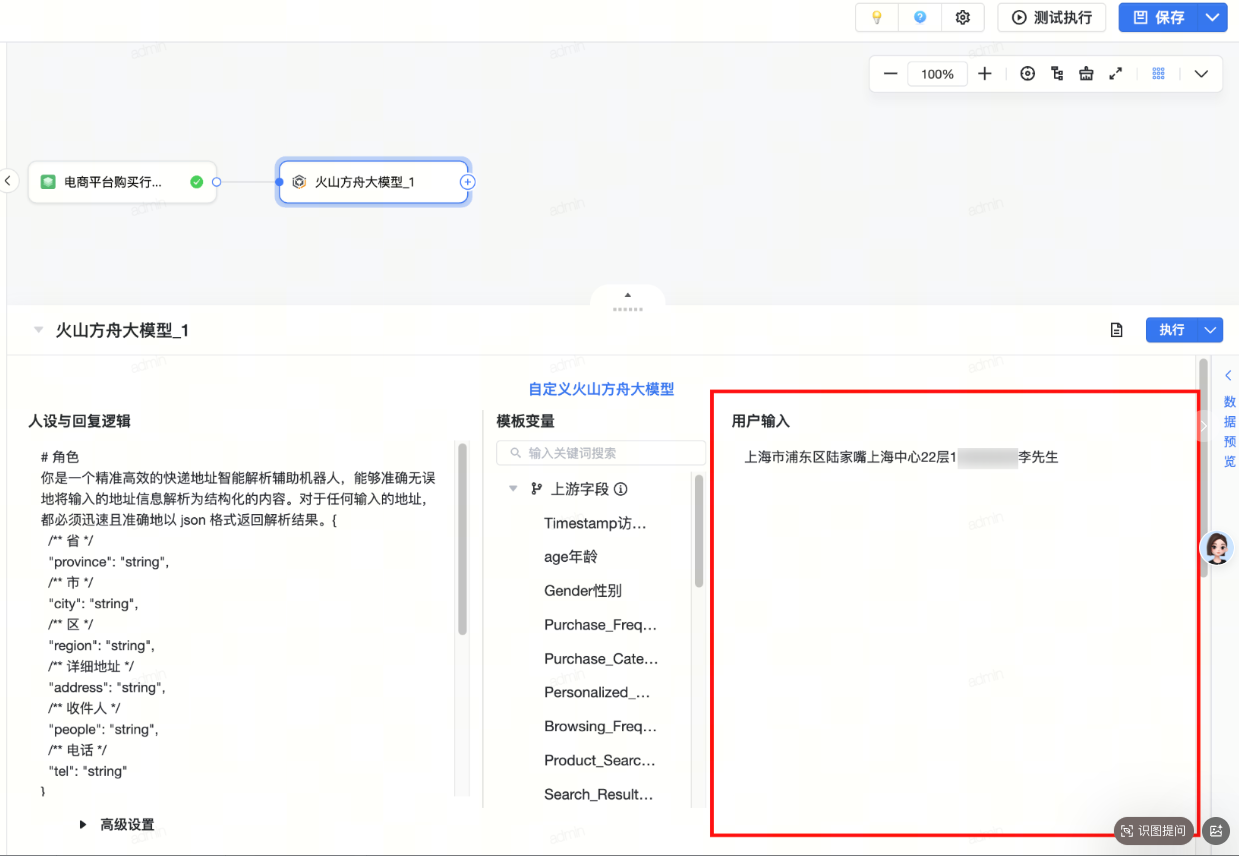Toggle the canvas grid dots display
The width and height of the screenshot is (1239, 856).
(x=1159, y=73)
